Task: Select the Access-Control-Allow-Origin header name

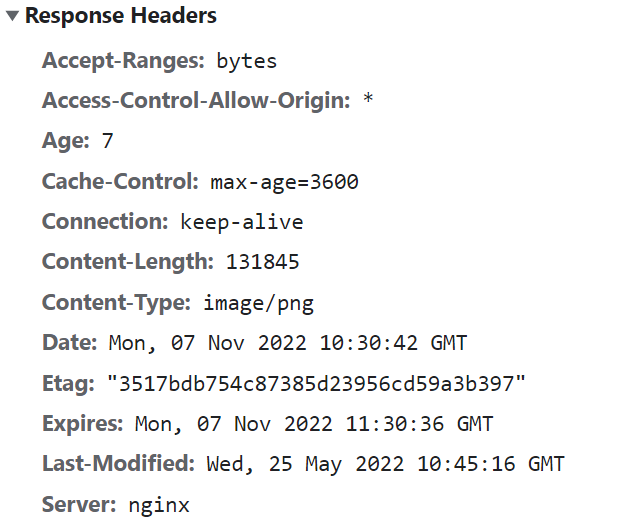Action: click(x=197, y=101)
